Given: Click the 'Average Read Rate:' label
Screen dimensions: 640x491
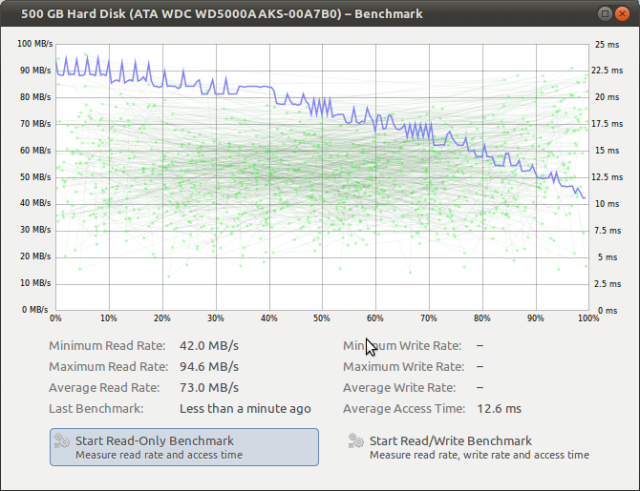Looking at the screenshot, I should [104, 387].
